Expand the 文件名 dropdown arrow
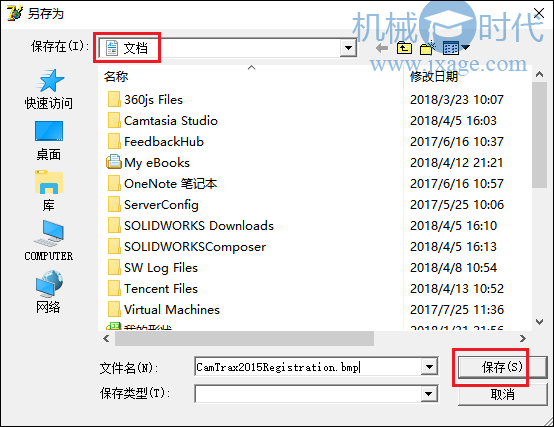Screen dimensions: 554x427 (429, 367)
